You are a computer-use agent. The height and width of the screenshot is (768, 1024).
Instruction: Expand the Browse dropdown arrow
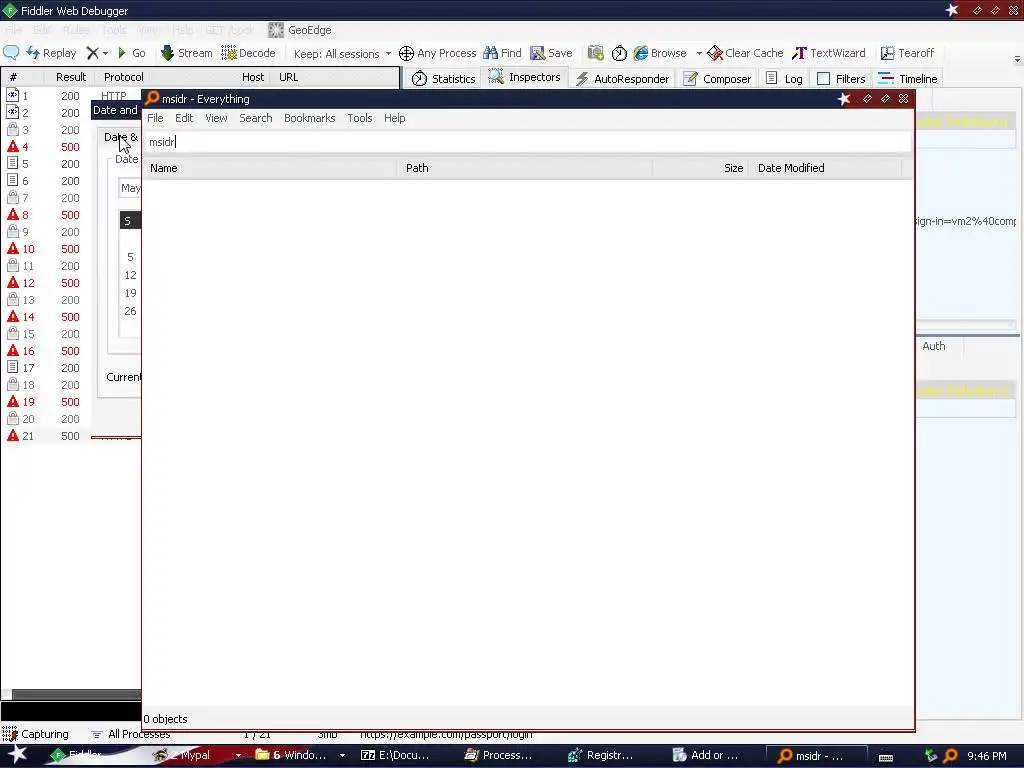tap(699, 54)
